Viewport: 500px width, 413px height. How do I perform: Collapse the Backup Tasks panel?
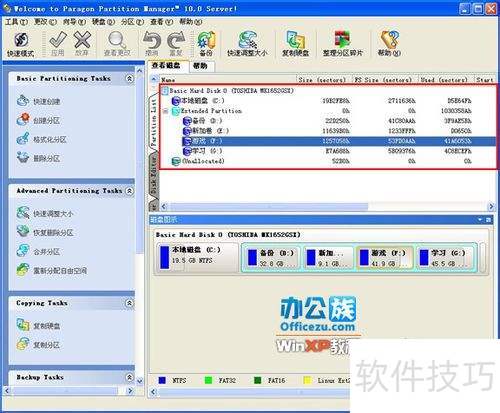coord(129,377)
